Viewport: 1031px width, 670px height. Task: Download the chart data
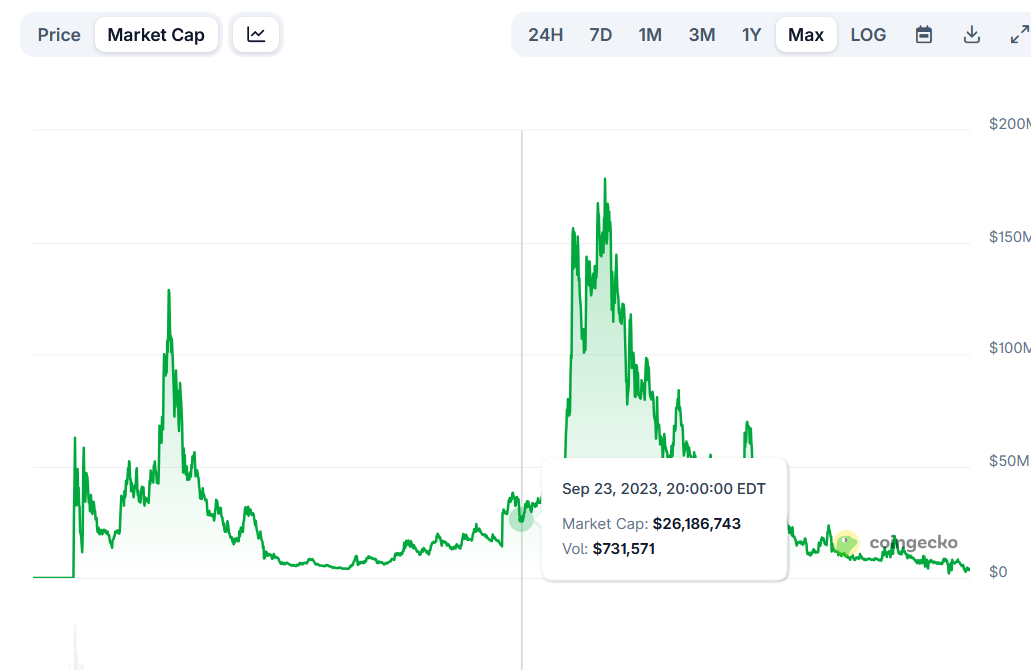click(972, 35)
